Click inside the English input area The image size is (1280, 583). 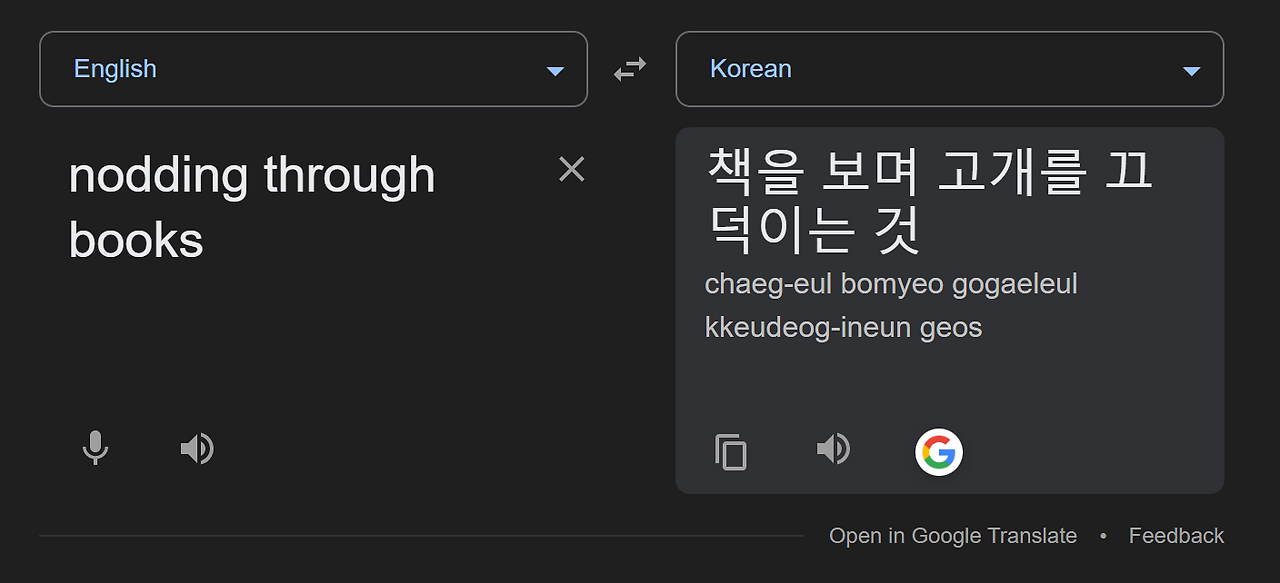click(300, 320)
